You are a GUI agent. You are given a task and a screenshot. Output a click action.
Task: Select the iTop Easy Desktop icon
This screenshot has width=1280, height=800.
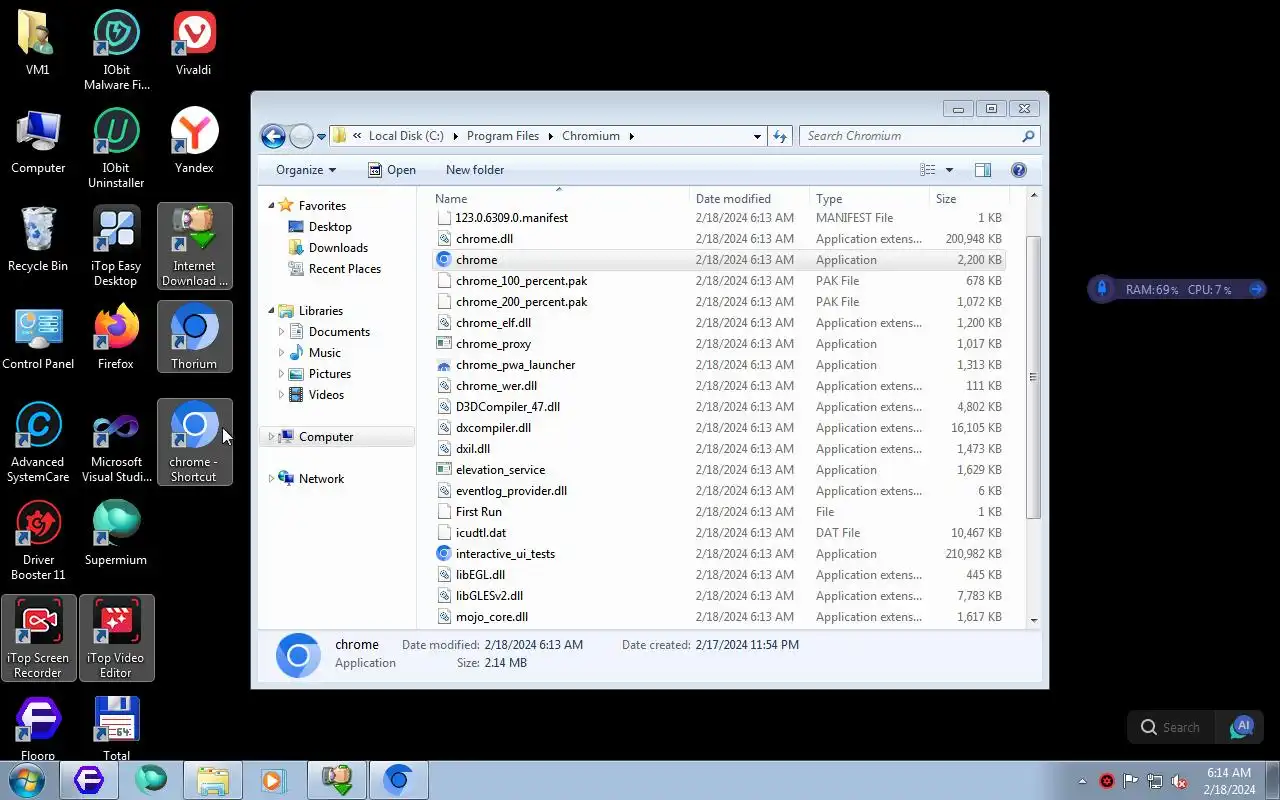(x=116, y=246)
